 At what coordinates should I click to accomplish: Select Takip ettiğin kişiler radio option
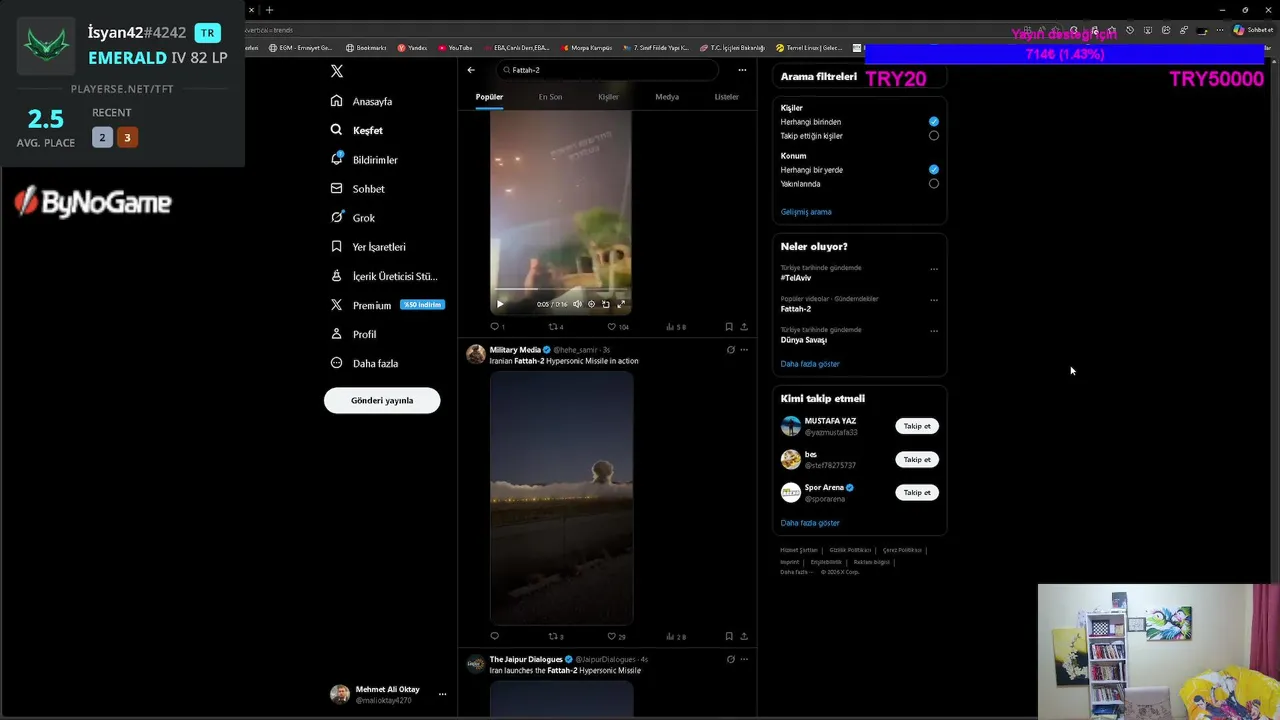coord(934,135)
